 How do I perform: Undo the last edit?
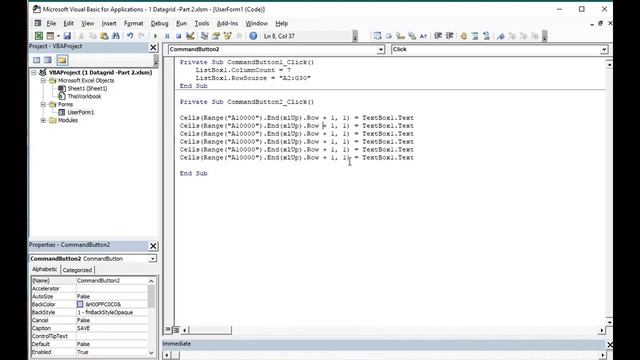(x=130, y=36)
